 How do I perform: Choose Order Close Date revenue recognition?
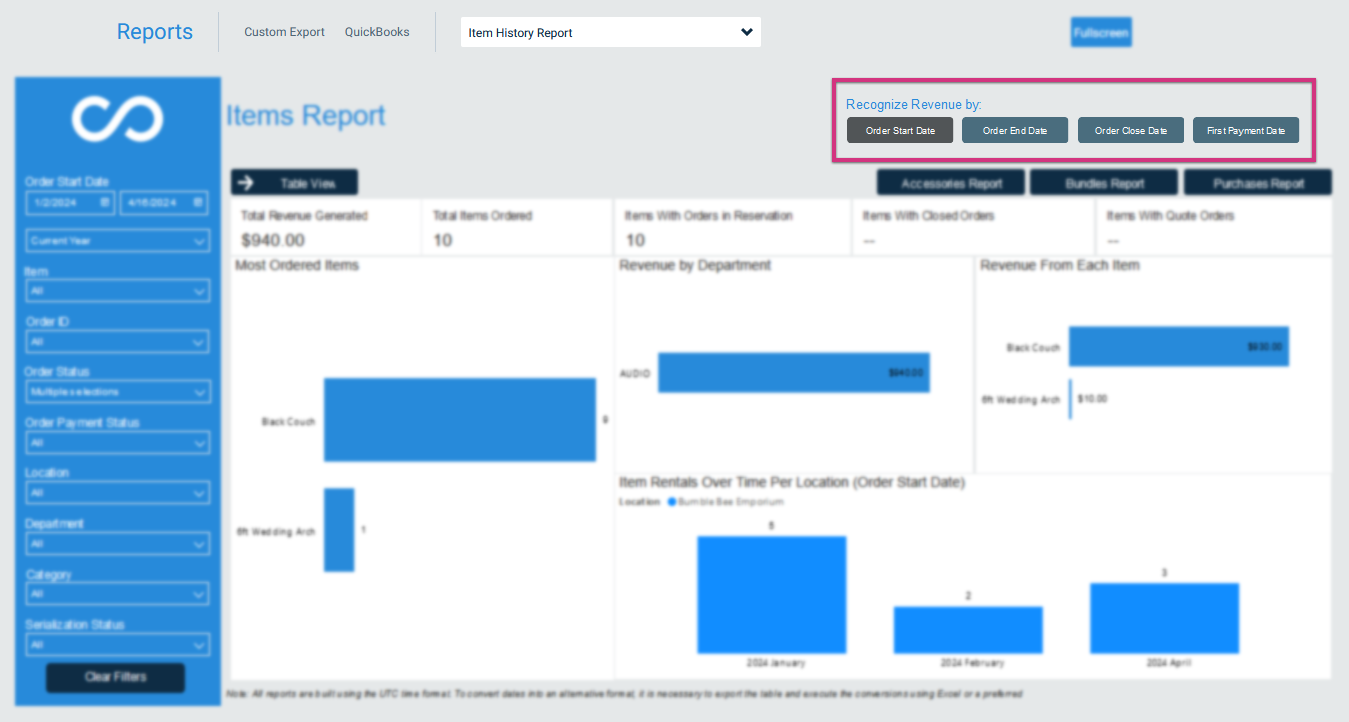click(1131, 131)
